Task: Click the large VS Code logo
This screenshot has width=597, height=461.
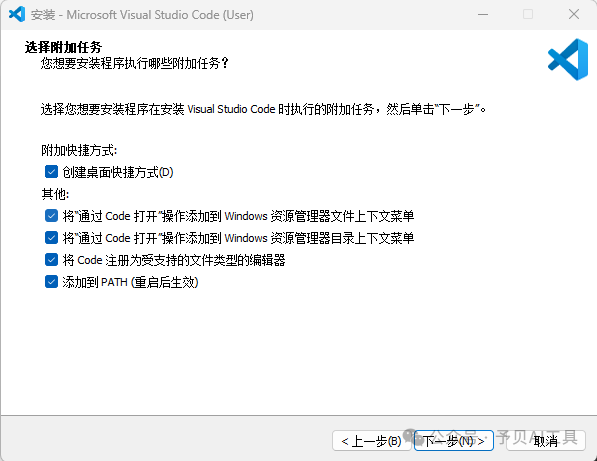Action: 568,59
